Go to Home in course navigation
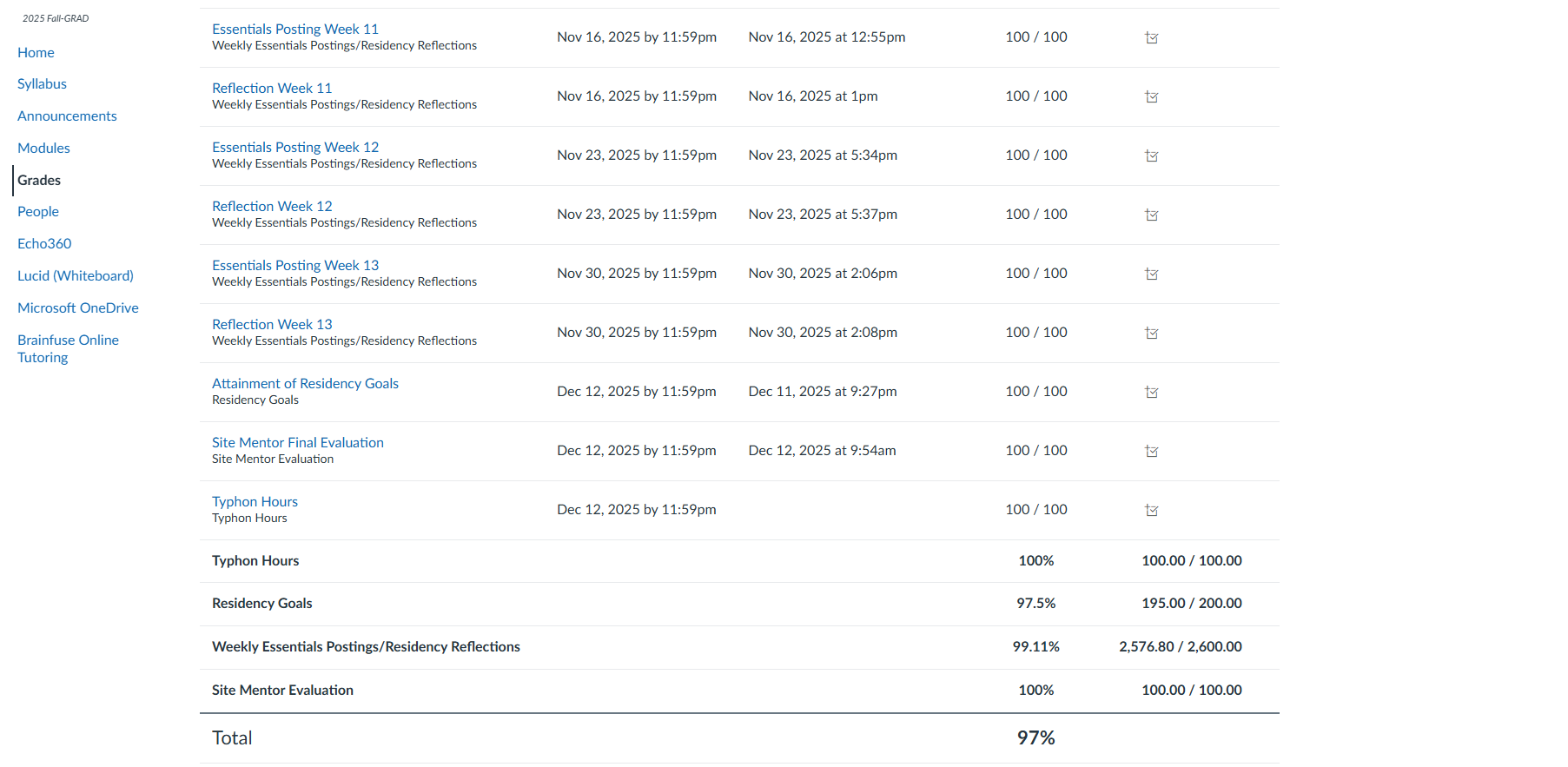Viewport: 1568px width, 767px height. [x=36, y=52]
